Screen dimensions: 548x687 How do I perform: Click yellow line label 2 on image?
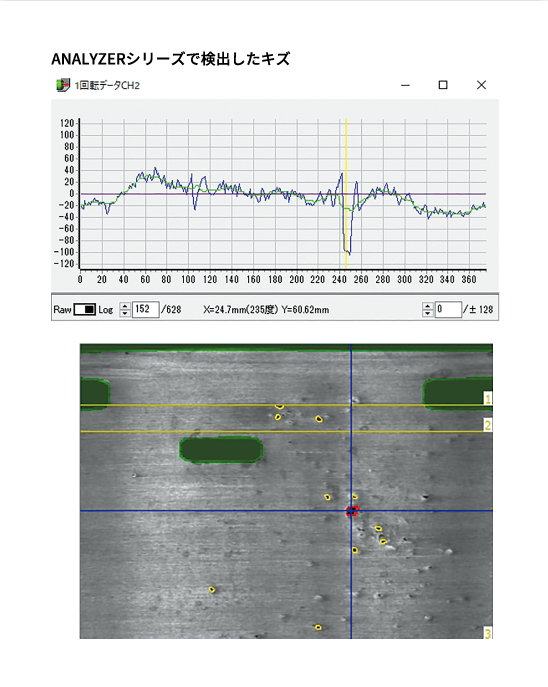[x=488, y=425]
